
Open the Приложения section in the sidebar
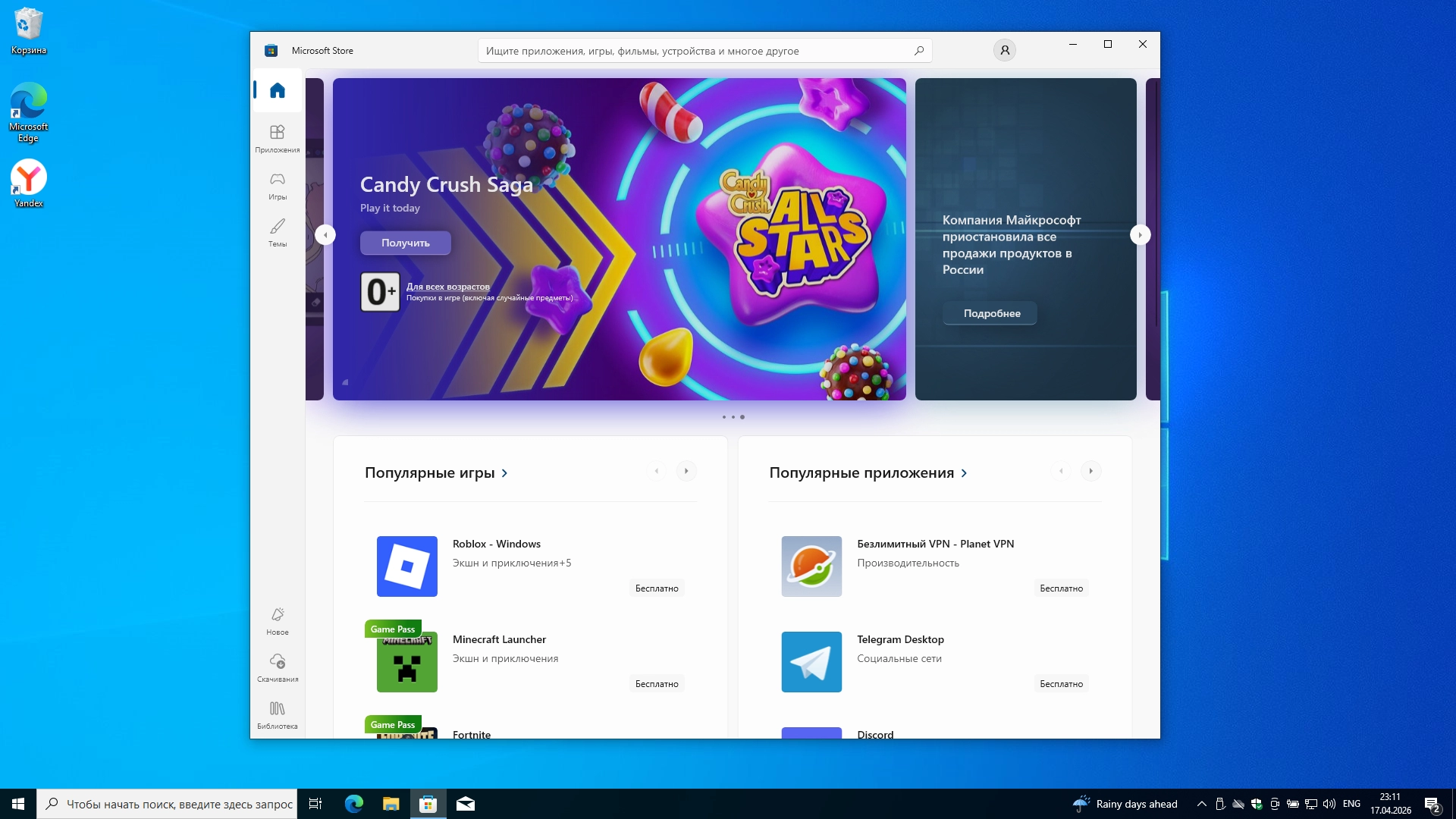pos(278,138)
